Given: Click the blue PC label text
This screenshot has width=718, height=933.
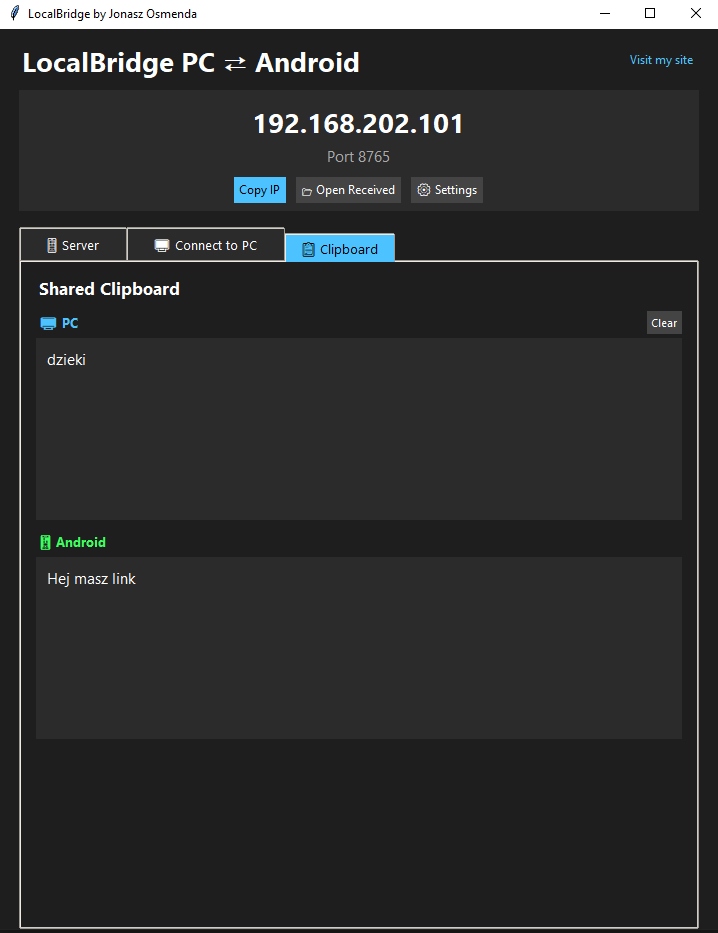Looking at the screenshot, I should [70, 323].
